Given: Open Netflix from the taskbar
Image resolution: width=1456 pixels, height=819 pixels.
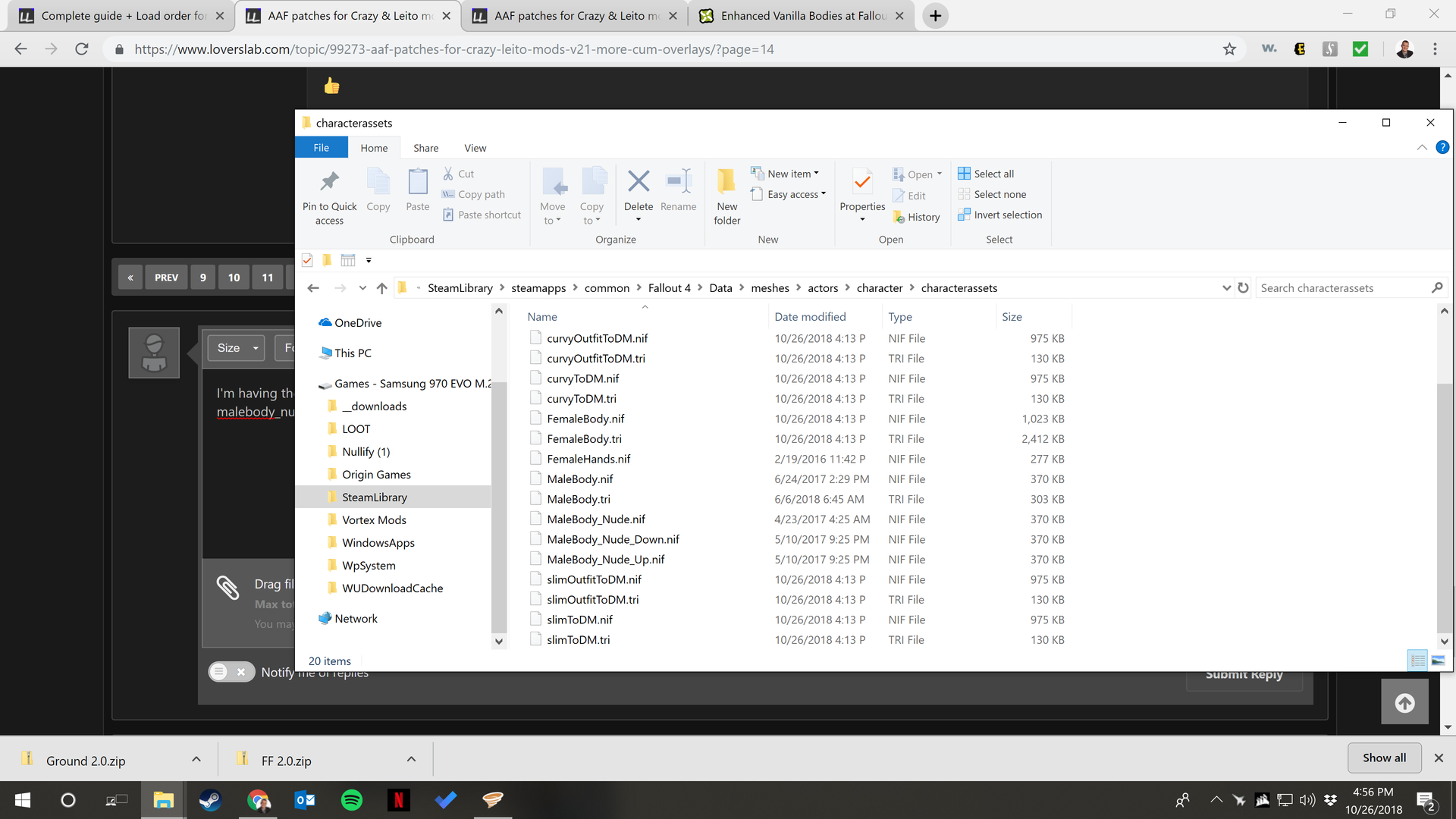Looking at the screenshot, I should [x=398, y=800].
